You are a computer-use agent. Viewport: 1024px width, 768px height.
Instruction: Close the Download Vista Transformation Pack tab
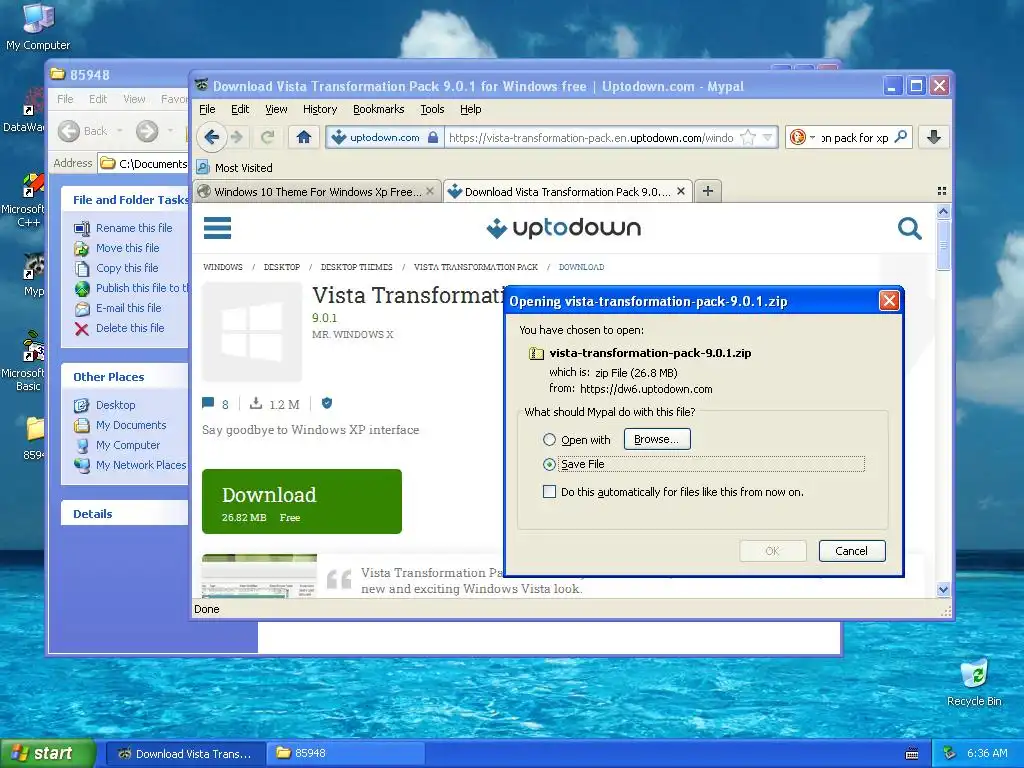click(x=680, y=191)
